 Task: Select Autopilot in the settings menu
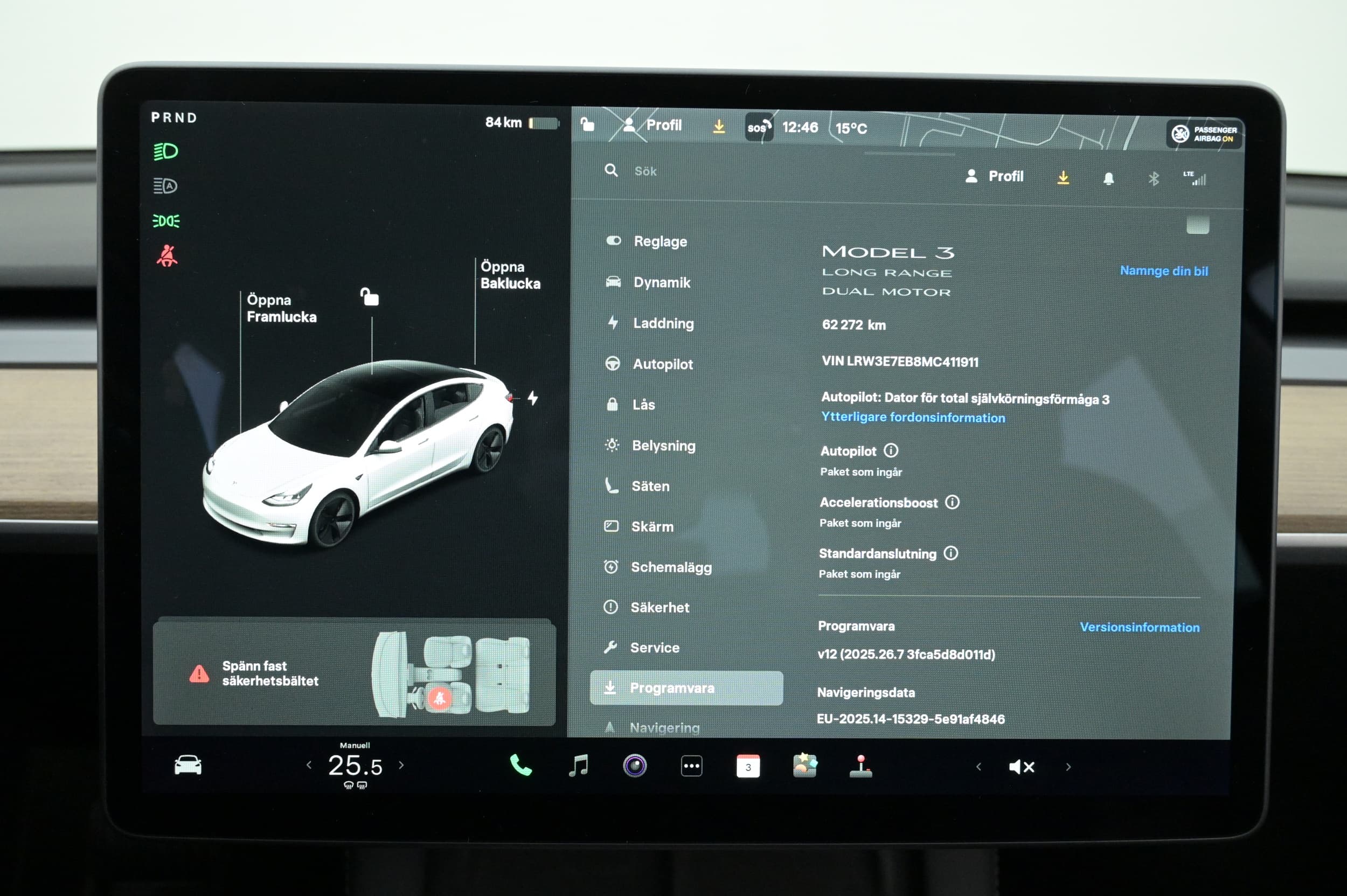pos(662,364)
